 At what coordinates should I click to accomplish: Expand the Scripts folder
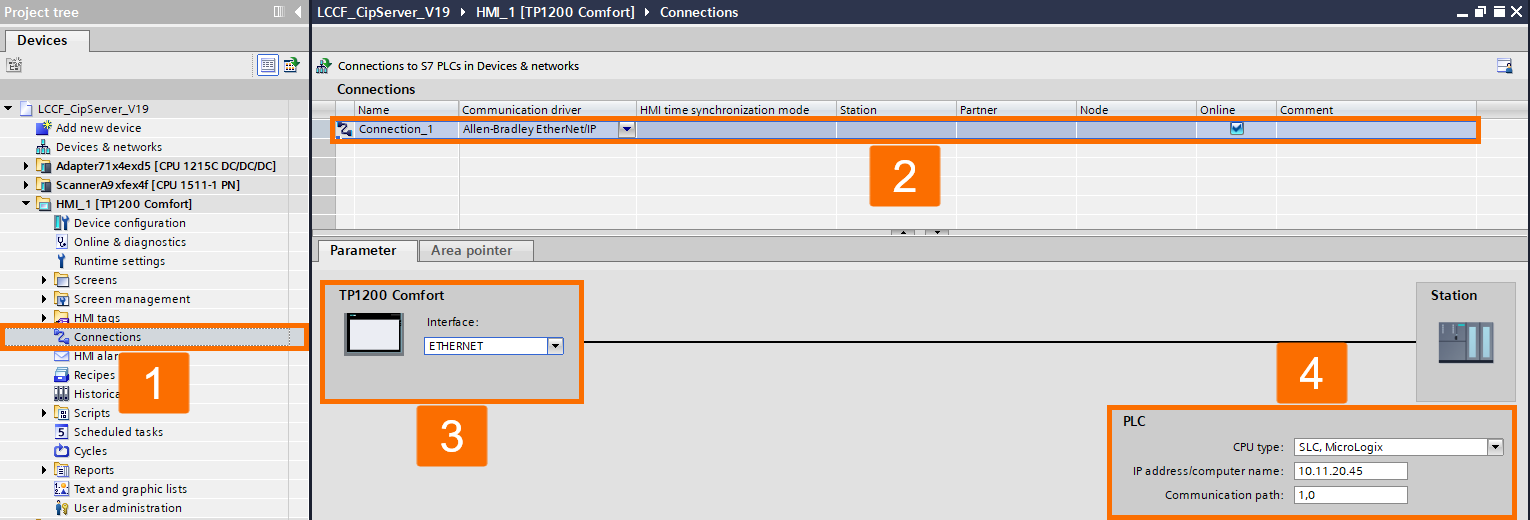[44, 413]
